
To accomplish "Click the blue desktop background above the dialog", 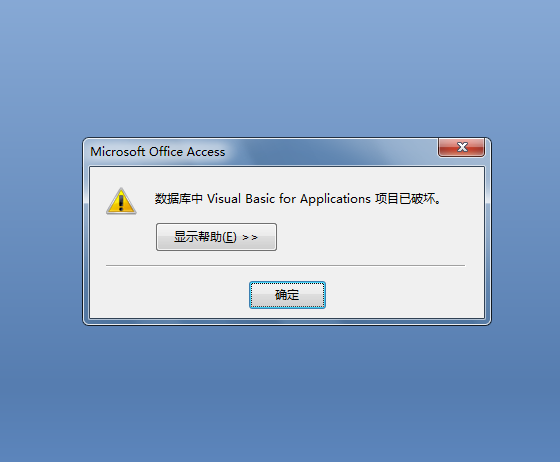I will coord(280,68).
